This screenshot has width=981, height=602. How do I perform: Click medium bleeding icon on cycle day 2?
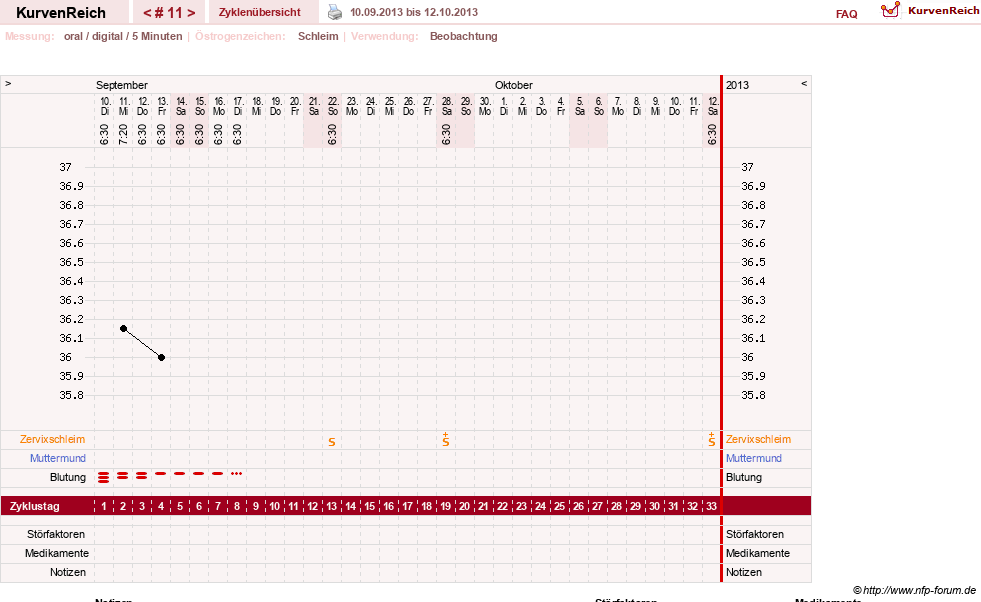(x=123, y=476)
